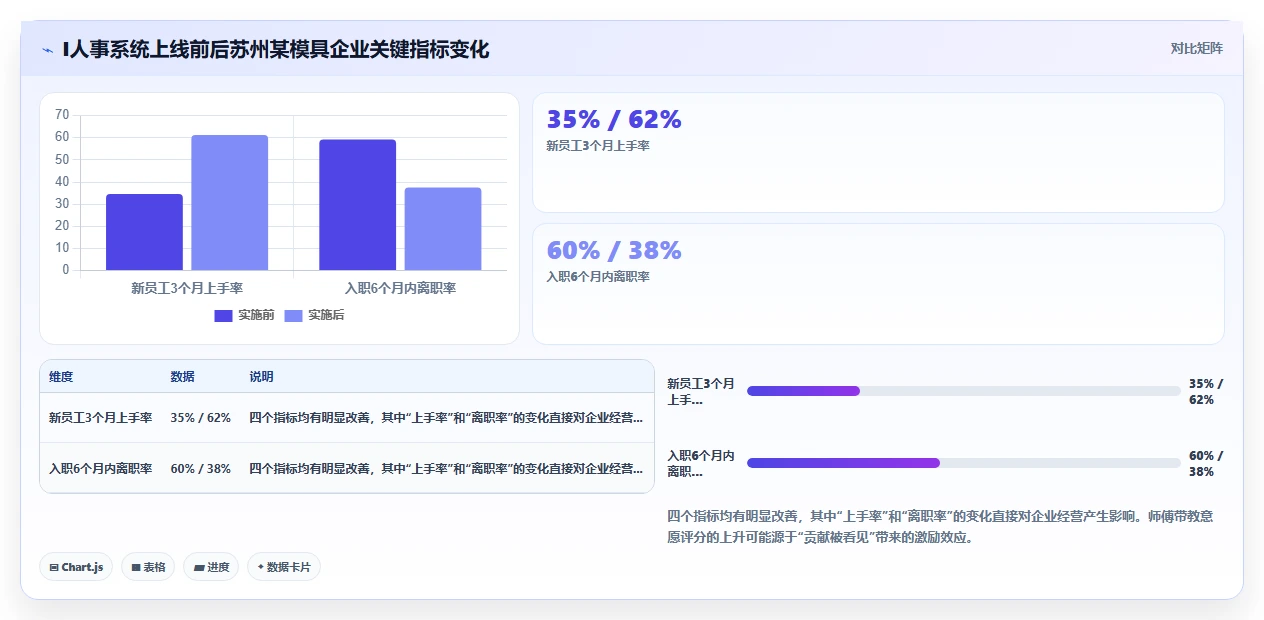Click the 60% / 38% table cell
This screenshot has height=620, width=1264.
(201, 468)
